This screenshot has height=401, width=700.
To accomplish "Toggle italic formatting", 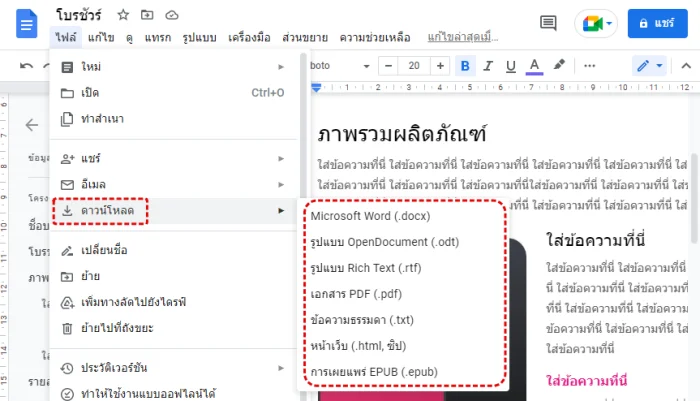I will pos(488,66).
